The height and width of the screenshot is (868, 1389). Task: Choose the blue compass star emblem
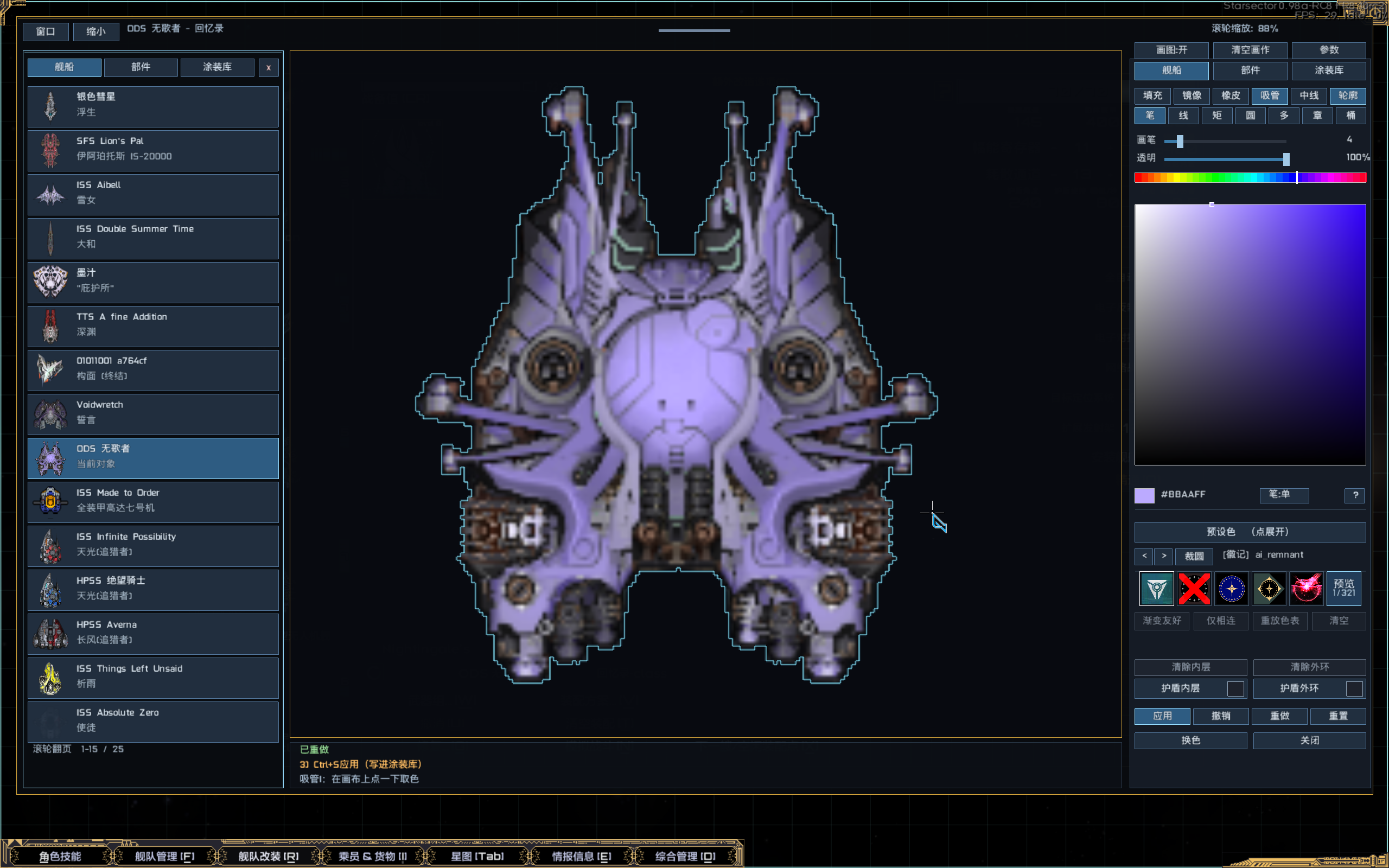[x=1232, y=589]
